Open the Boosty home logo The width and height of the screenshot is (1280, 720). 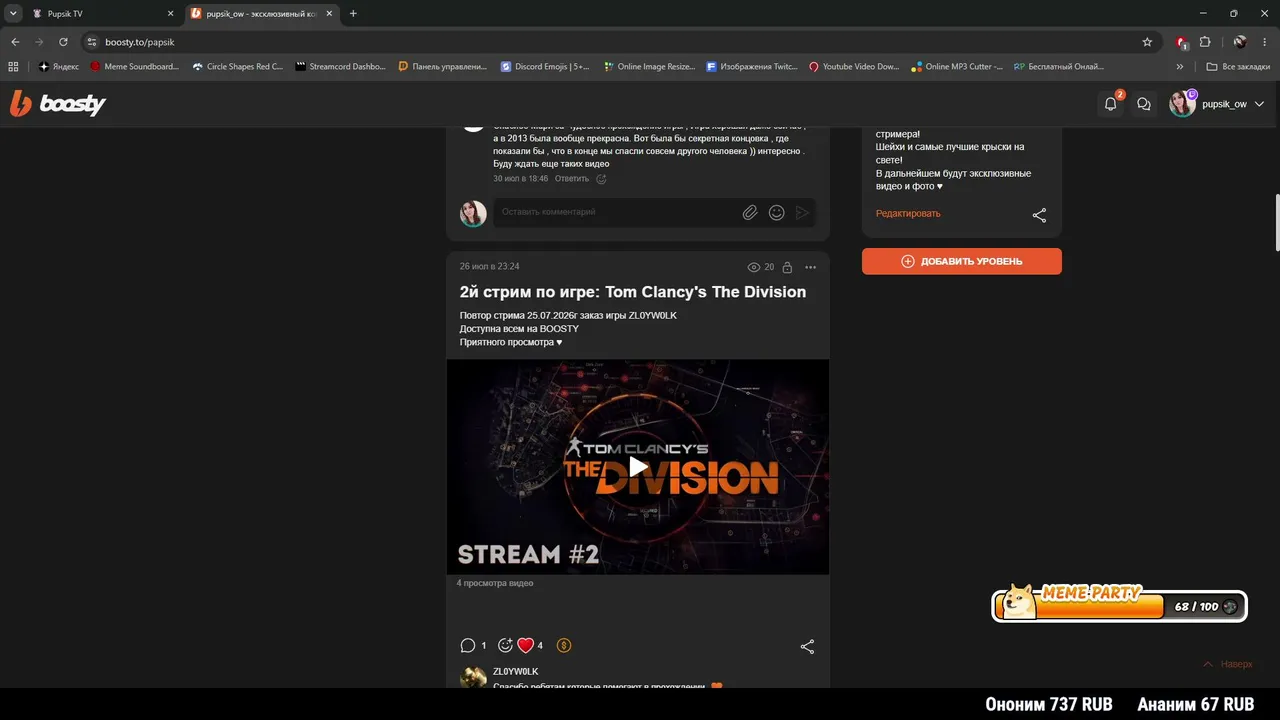point(58,103)
